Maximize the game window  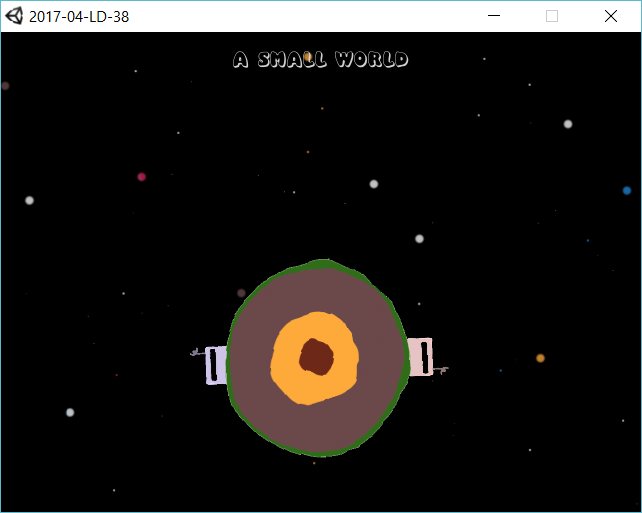[552, 16]
